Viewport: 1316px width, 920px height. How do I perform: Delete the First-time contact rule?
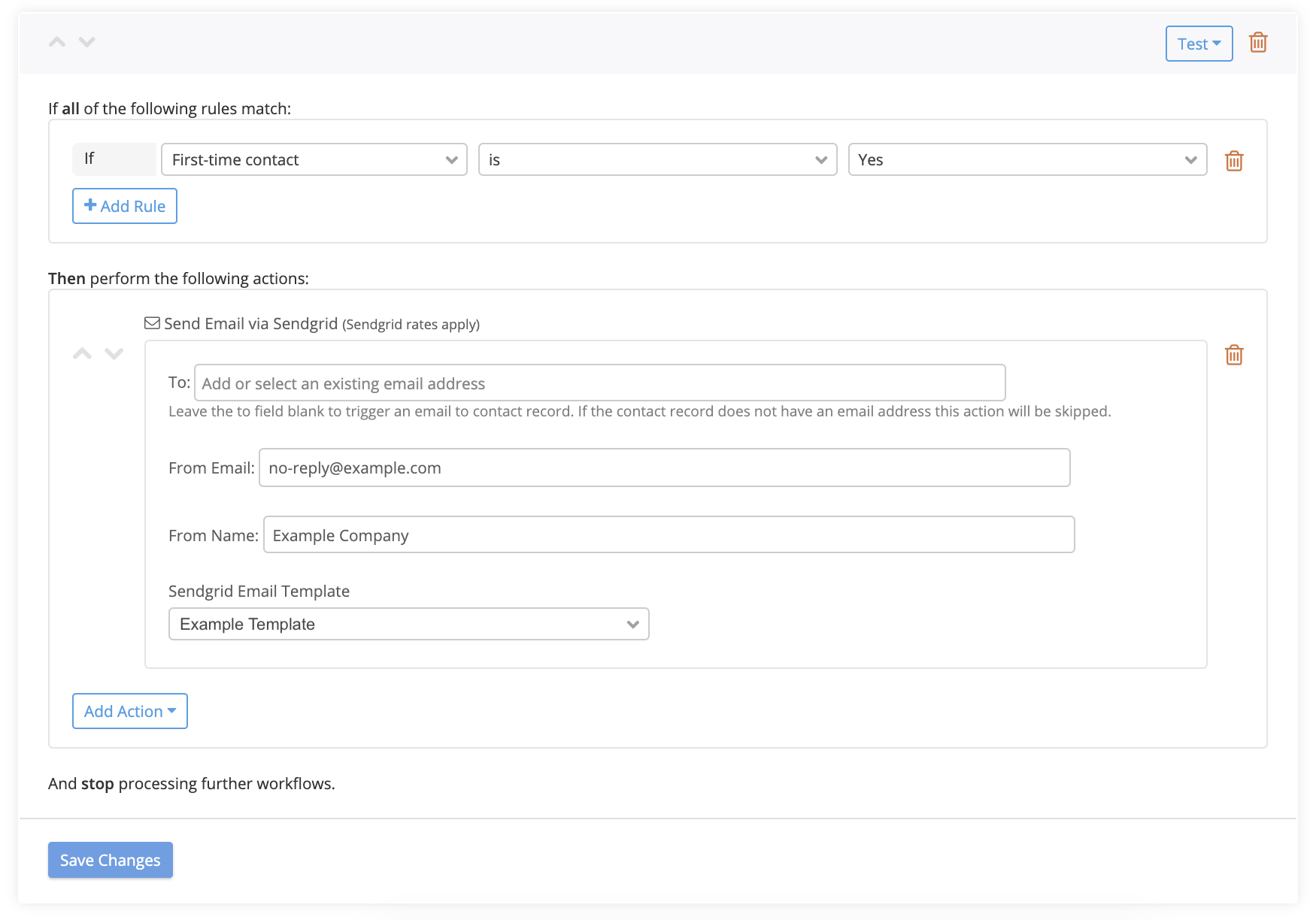pos(1233,160)
